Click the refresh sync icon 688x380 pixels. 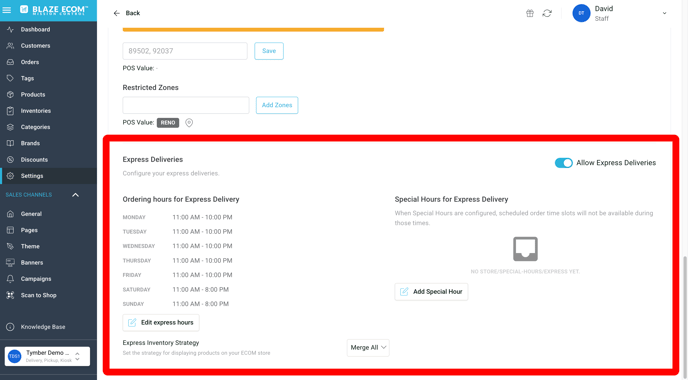point(547,13)
